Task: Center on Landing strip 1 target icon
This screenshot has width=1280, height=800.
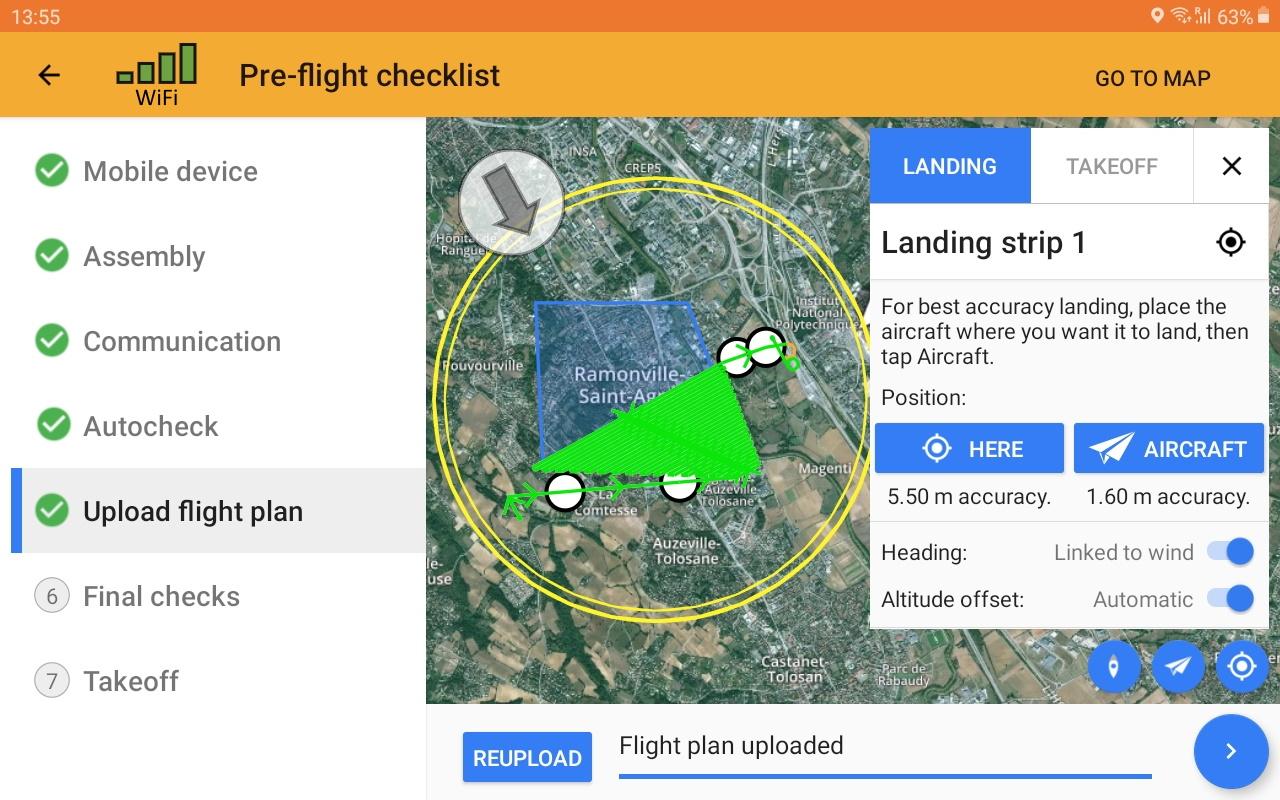Action: pyautogui.click(x=1230, y=242)
